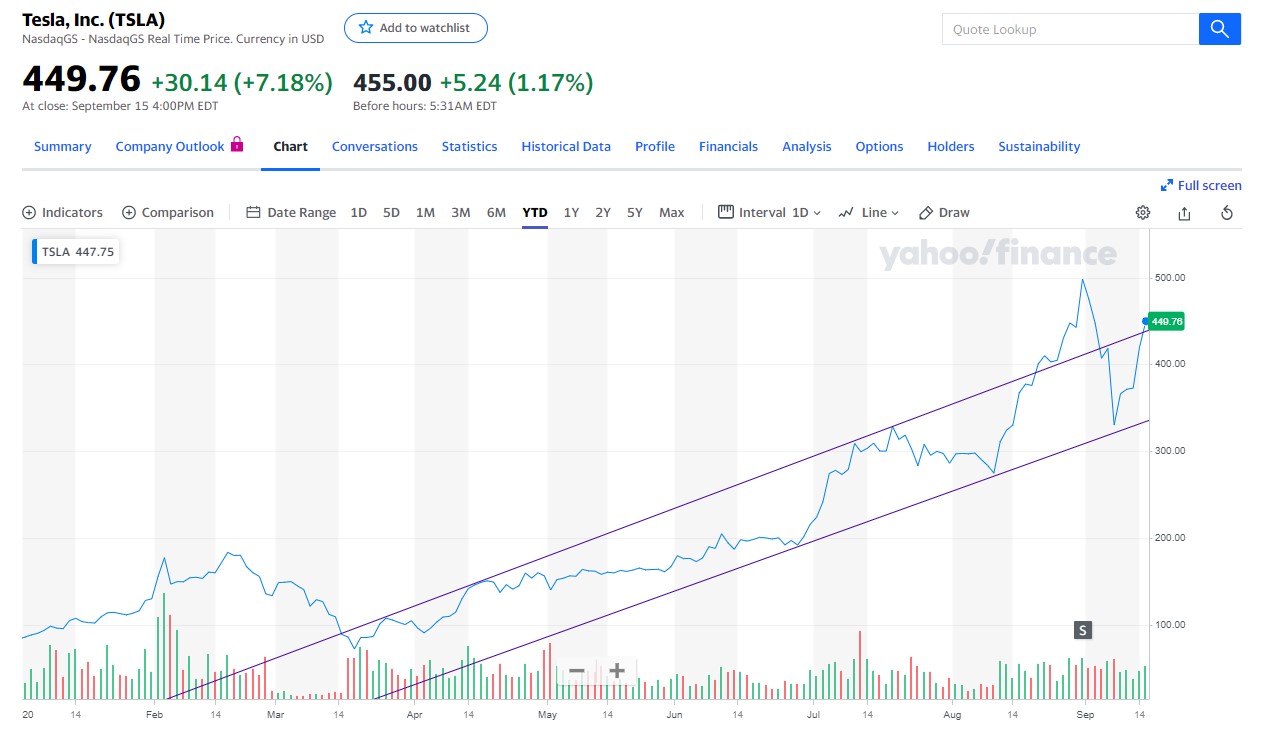Select the 3M range

[461, 213]
